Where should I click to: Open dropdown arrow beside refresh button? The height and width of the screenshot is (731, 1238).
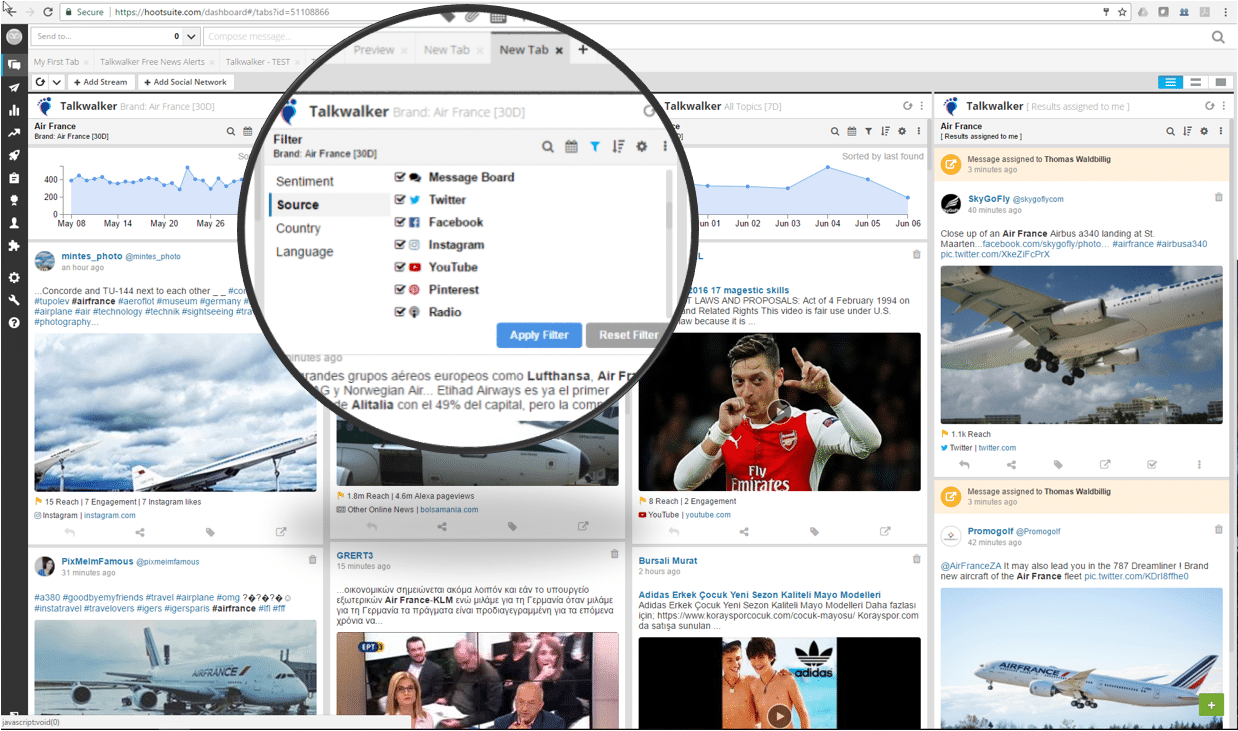pyautogui.click(x=57, y=82)
